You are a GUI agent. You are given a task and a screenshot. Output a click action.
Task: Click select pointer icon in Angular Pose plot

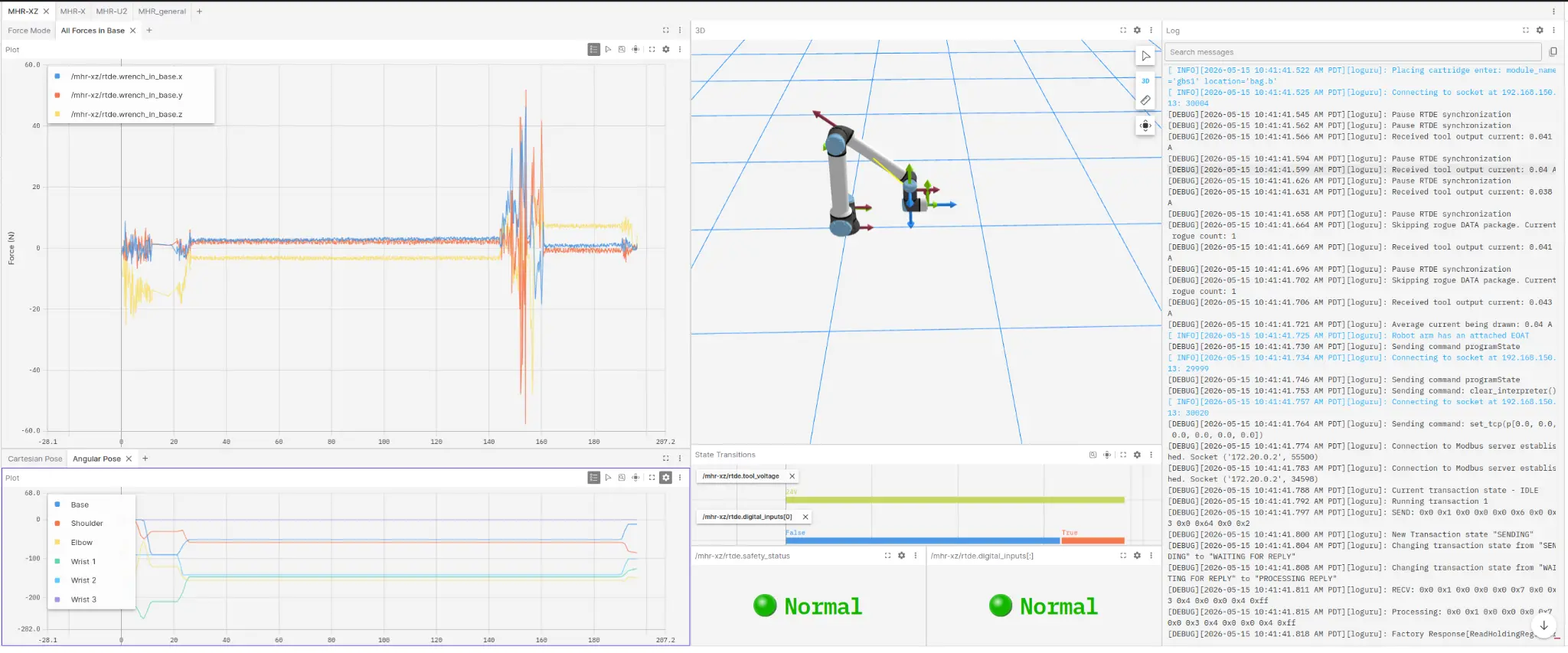[608, 478]
